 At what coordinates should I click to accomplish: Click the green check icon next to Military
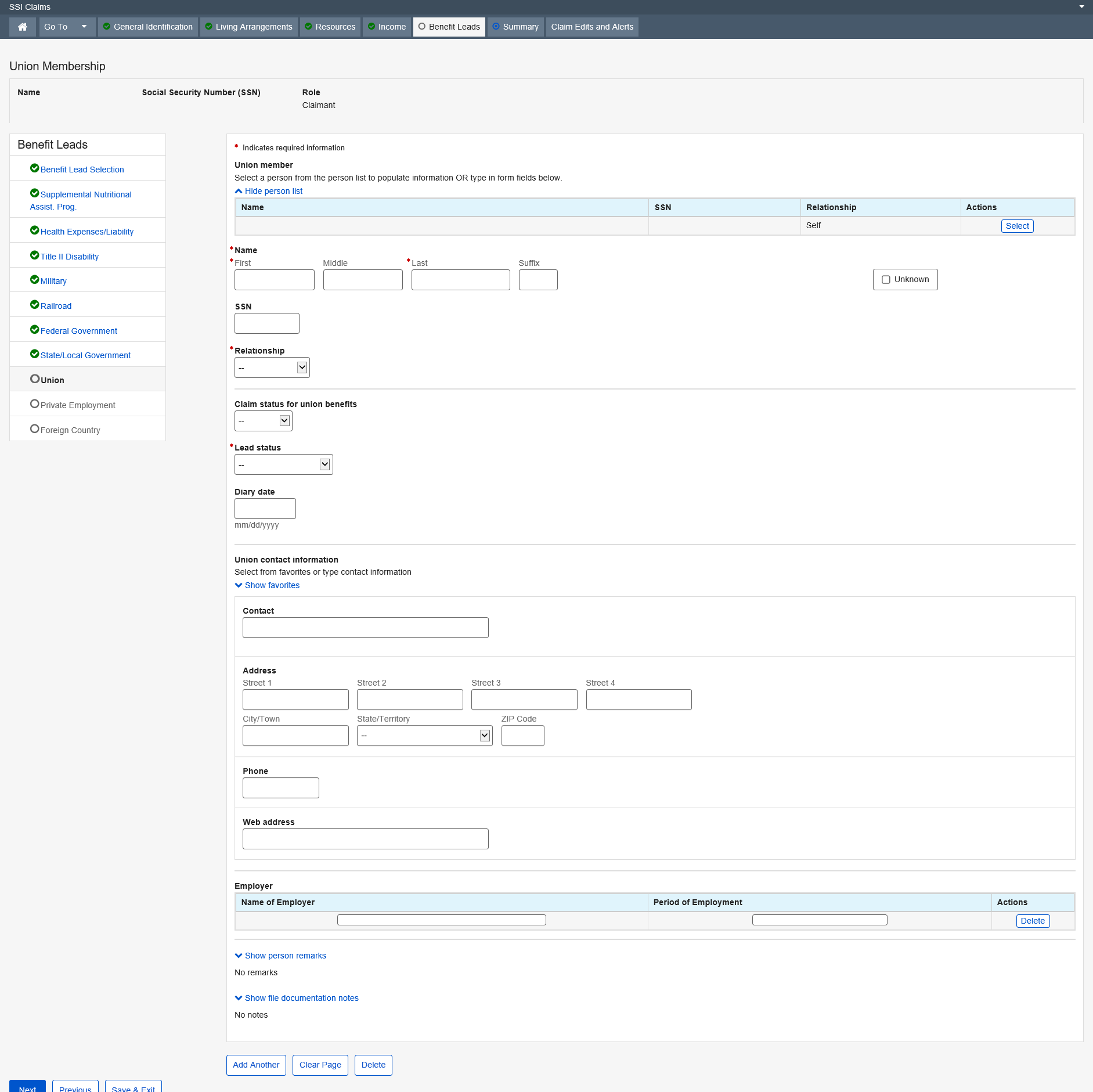click(x=34, y=280)
